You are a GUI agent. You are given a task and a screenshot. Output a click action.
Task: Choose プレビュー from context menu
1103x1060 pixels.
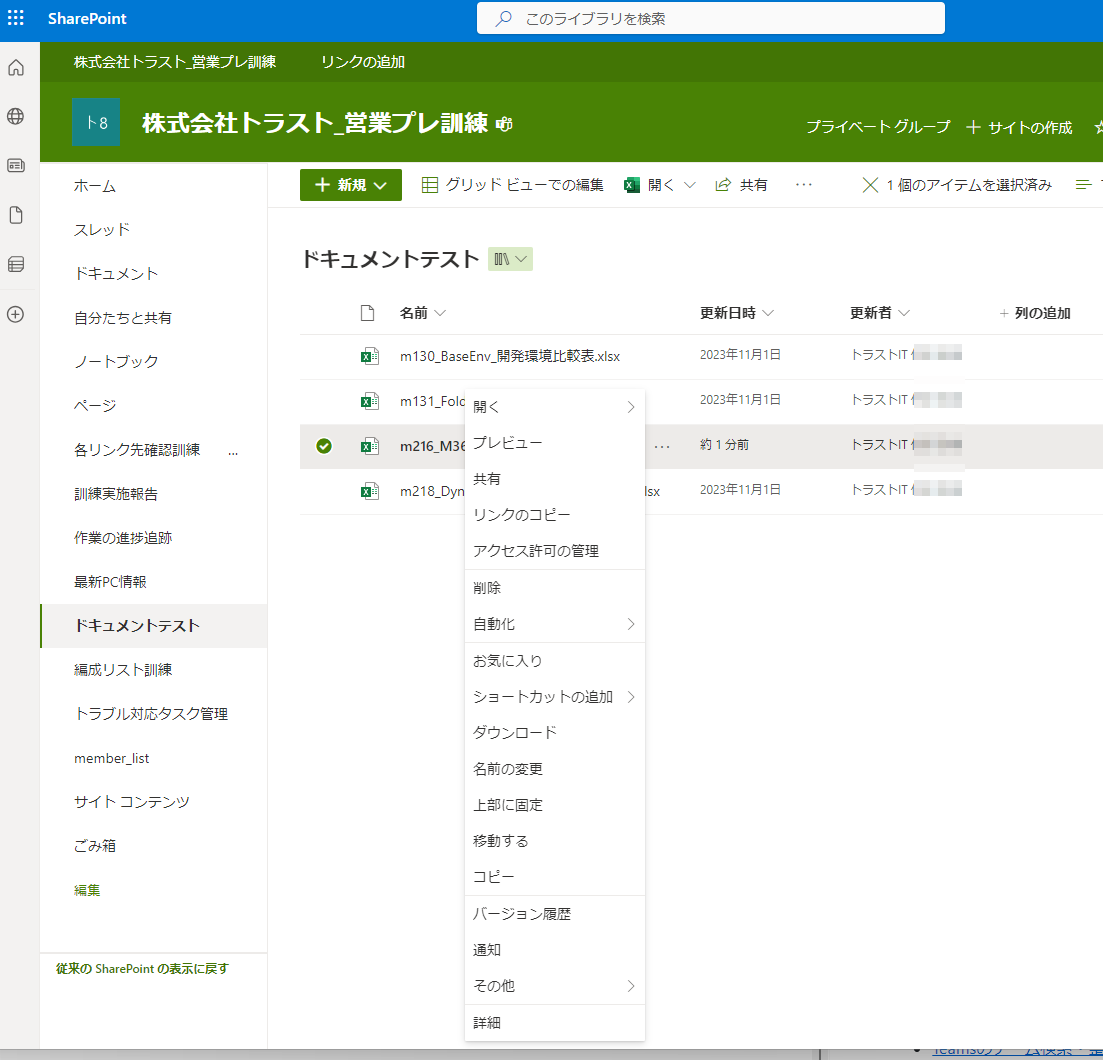coord(554,442)
